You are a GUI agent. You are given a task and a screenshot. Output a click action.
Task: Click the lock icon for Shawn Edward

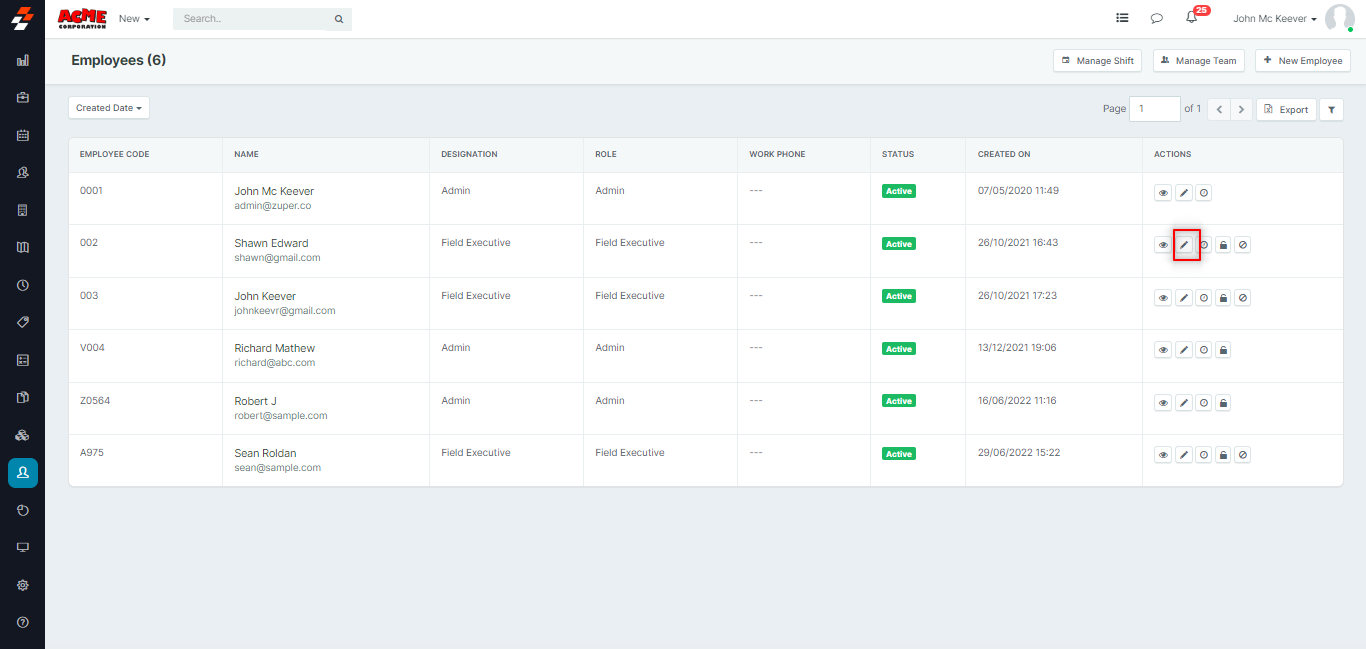tap(1223, 245)
